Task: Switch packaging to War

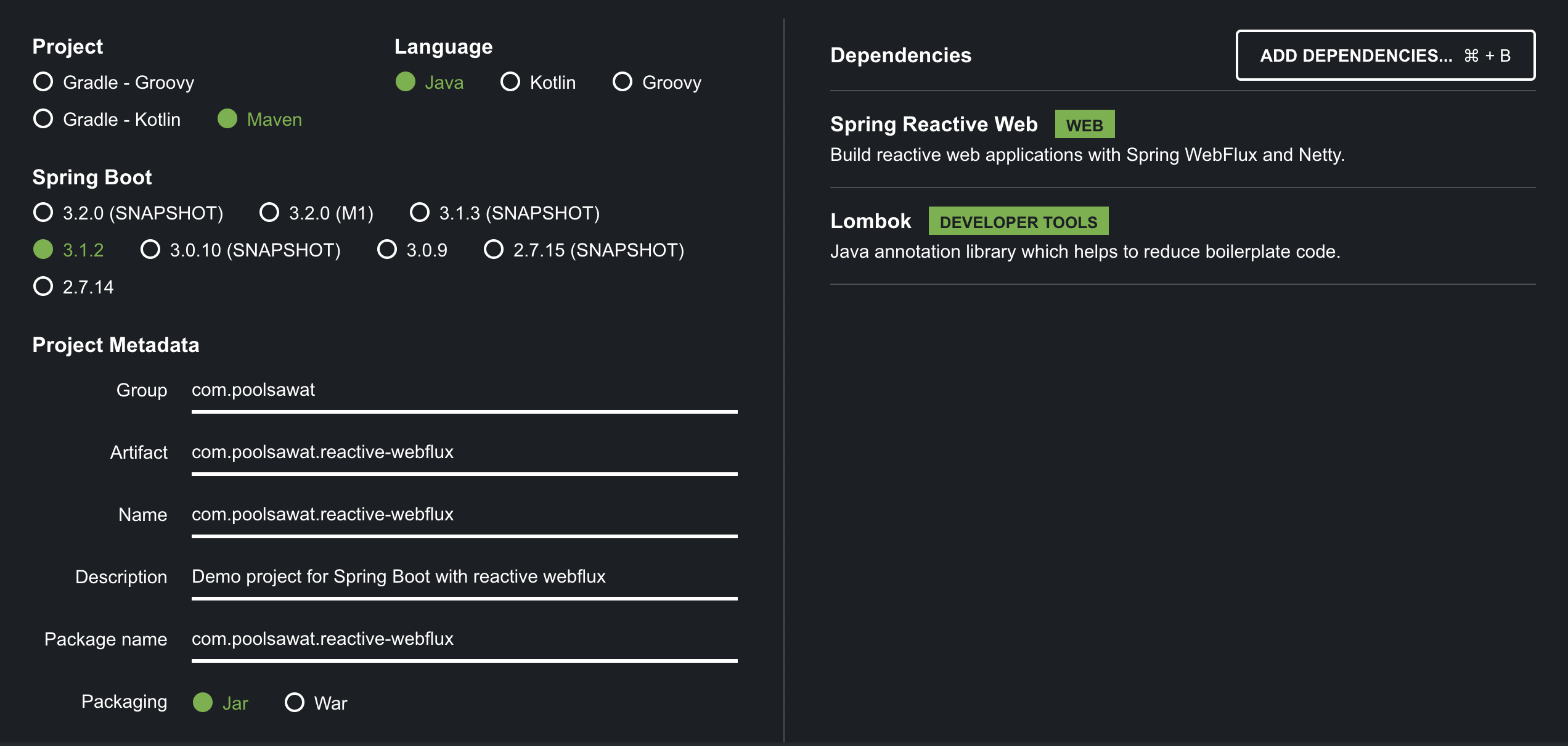Action: click(316, 703)
